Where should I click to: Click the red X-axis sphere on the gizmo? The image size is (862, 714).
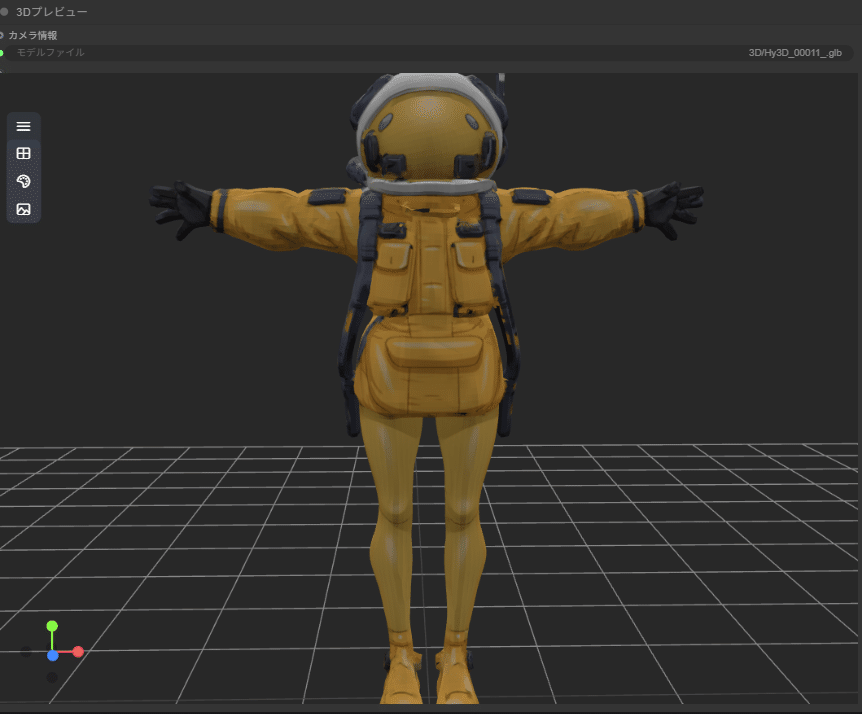(79, 652)
